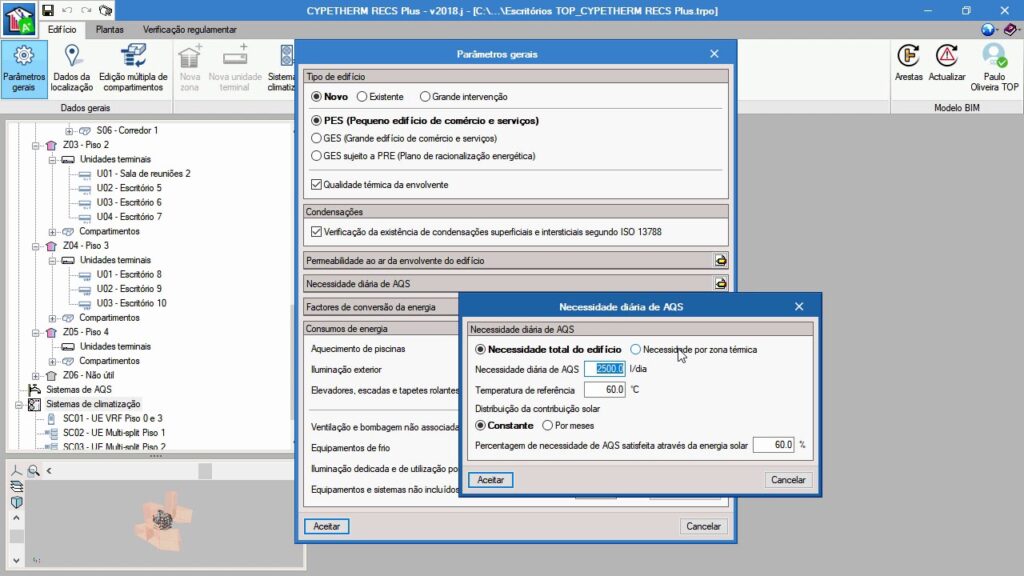Viewport: 1024px width, 576px height.
Task: Click Cancelar in Parâmetros gerais dialog
Action: [701, 526]
